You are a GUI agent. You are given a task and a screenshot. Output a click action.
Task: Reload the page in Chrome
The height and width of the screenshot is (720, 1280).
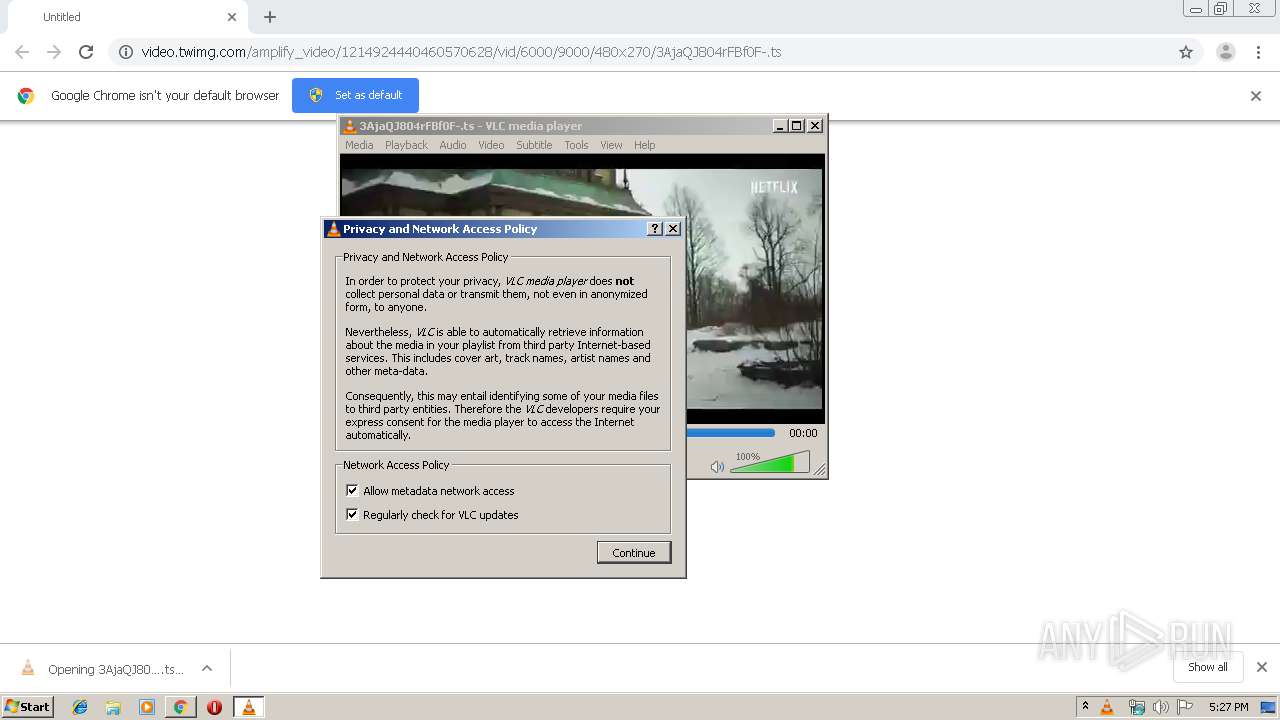click(86, 52)
